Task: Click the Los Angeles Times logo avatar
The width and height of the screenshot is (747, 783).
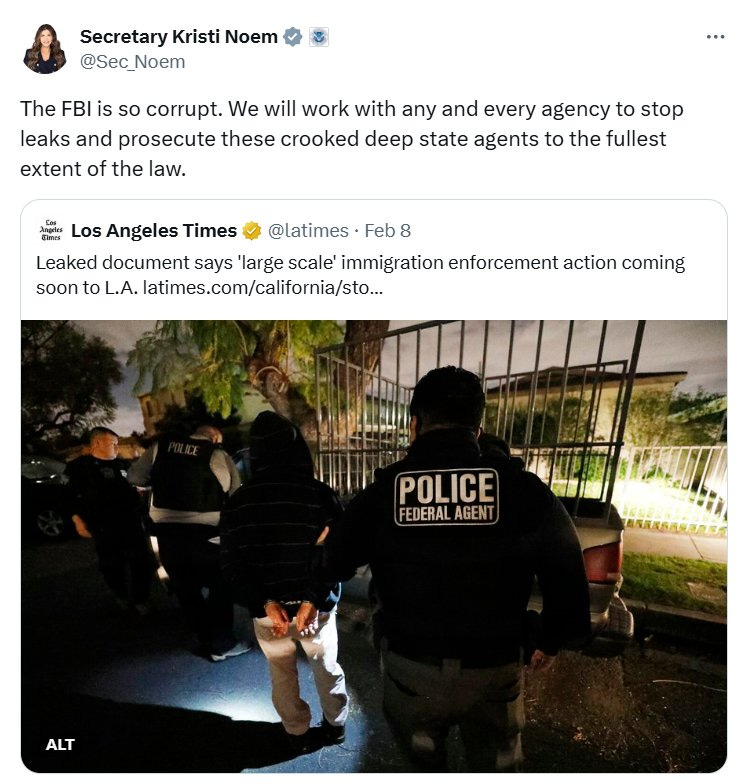Action: point(51,230)
